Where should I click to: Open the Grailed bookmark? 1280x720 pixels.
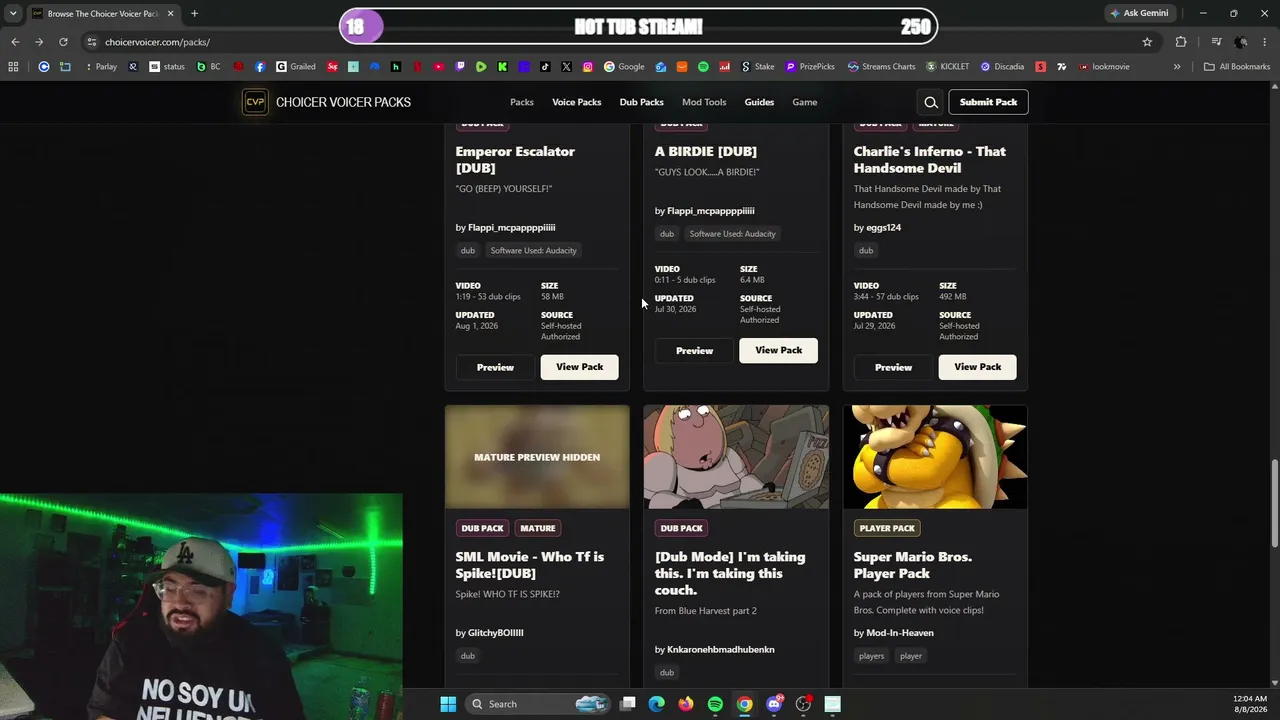click(296, 67)
